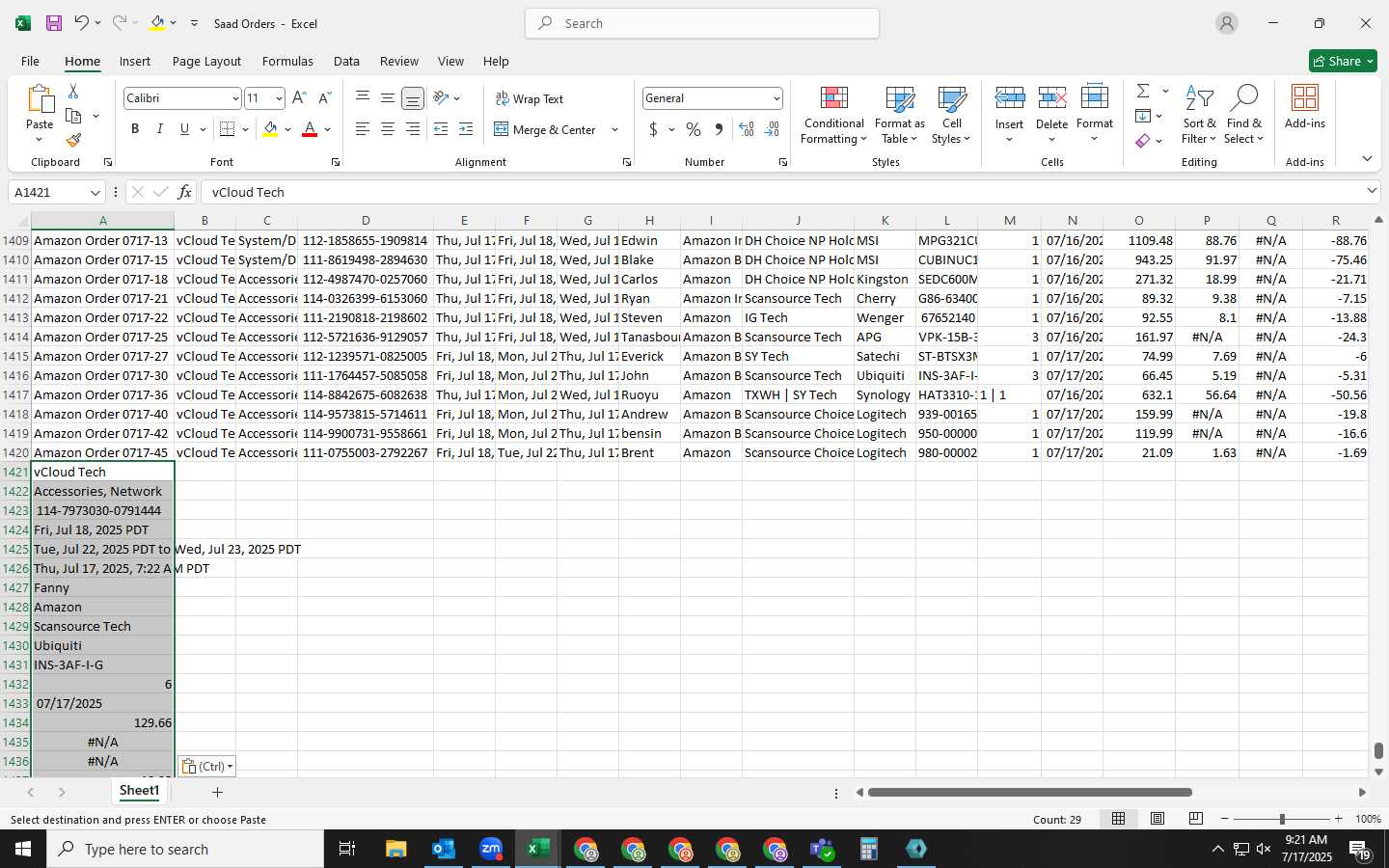Click the Format Painter brush icon

point(73,141)
